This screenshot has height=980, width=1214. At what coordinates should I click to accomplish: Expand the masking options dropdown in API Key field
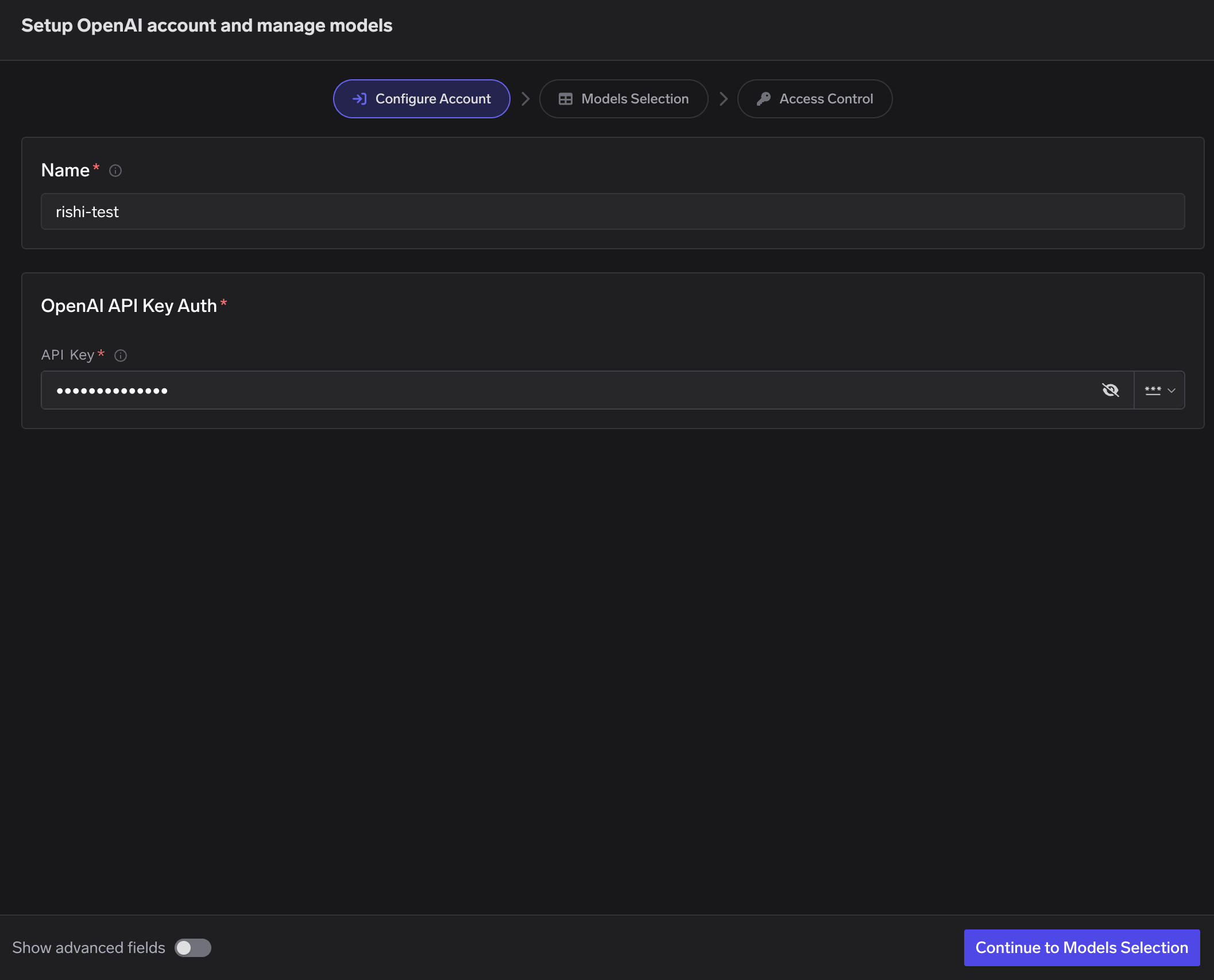(x=1172, y=390)
